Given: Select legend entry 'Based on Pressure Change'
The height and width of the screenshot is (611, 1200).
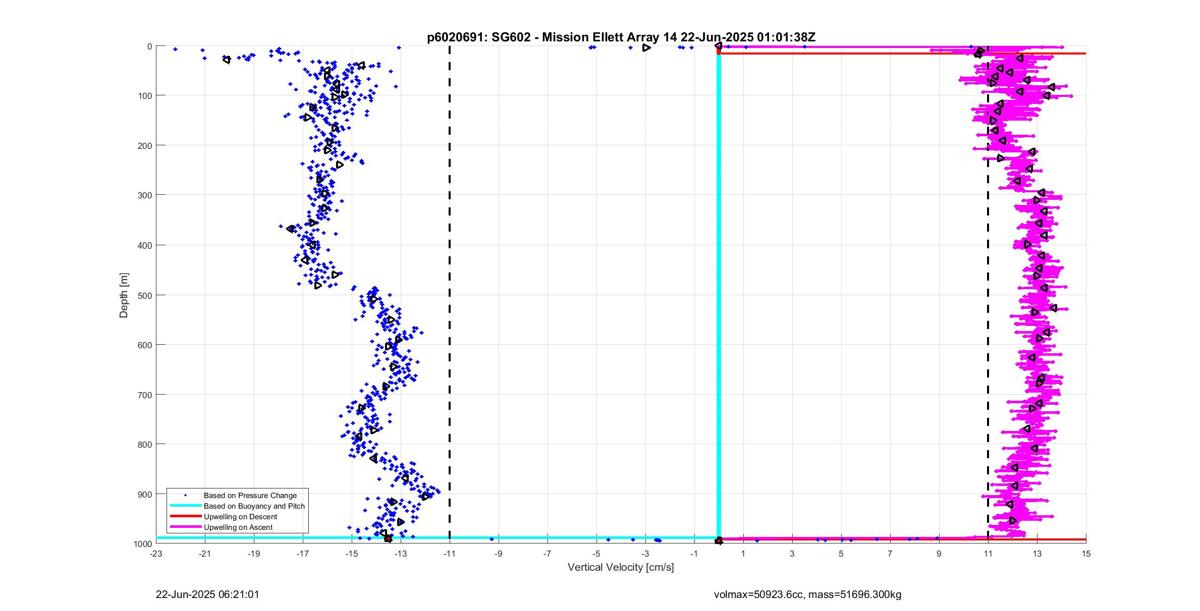Looking at the screenshot, I should 250,495.
